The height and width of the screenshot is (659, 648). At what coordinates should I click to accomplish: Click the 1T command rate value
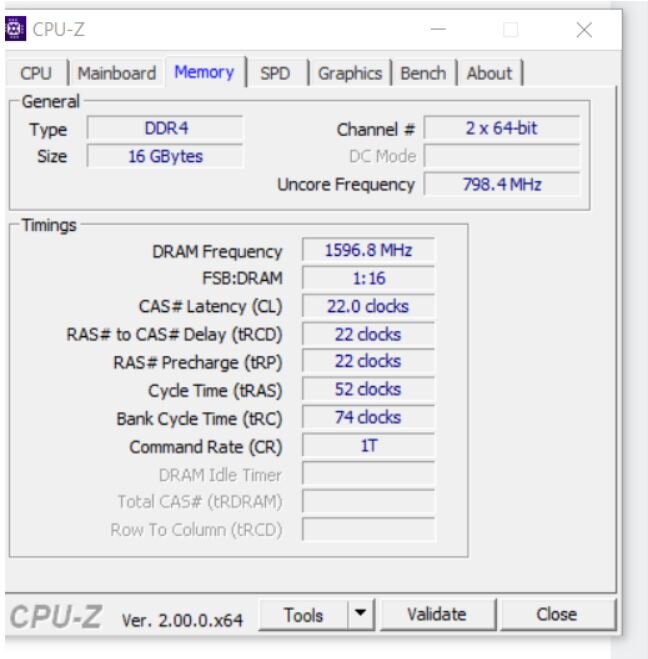[368, 445]
